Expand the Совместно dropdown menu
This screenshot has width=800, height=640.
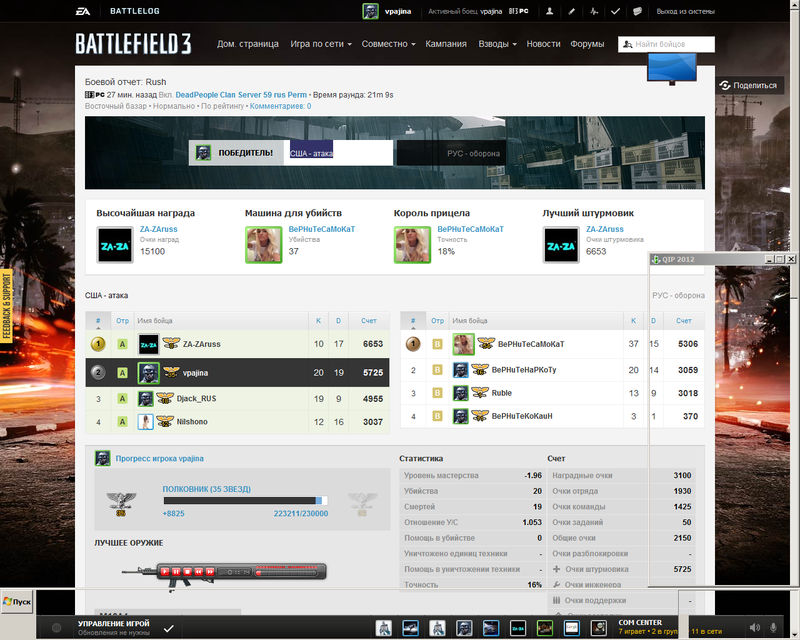click(x=388, y=44)
